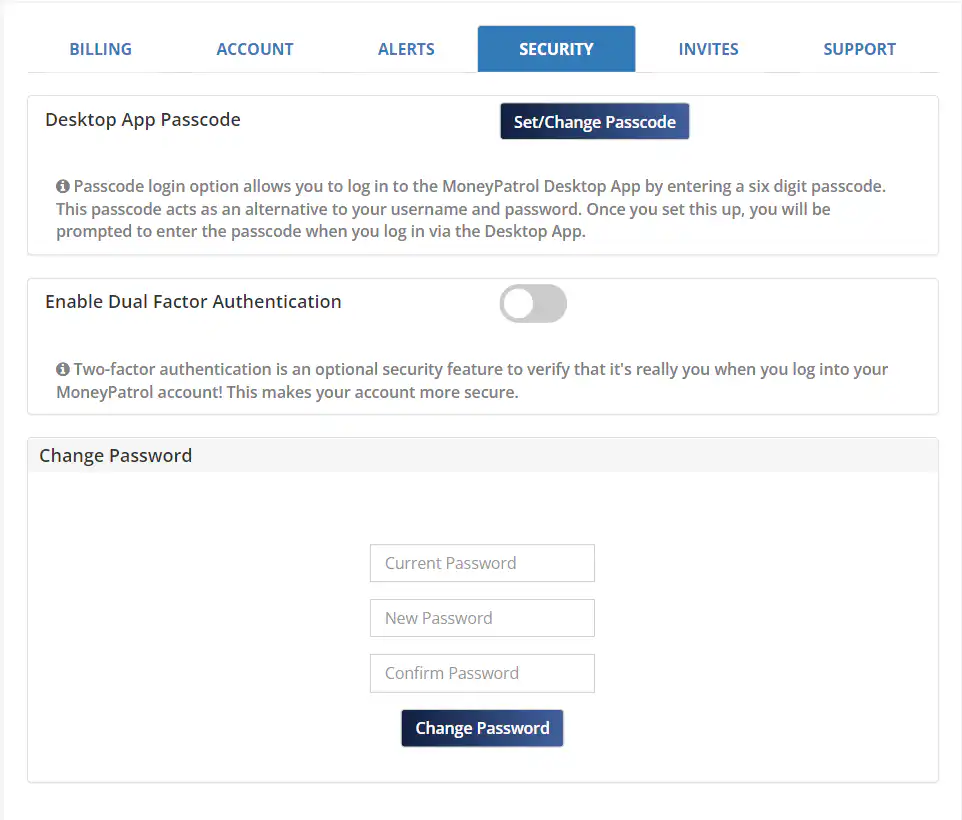Switch to the Account tab

(255, 49)
